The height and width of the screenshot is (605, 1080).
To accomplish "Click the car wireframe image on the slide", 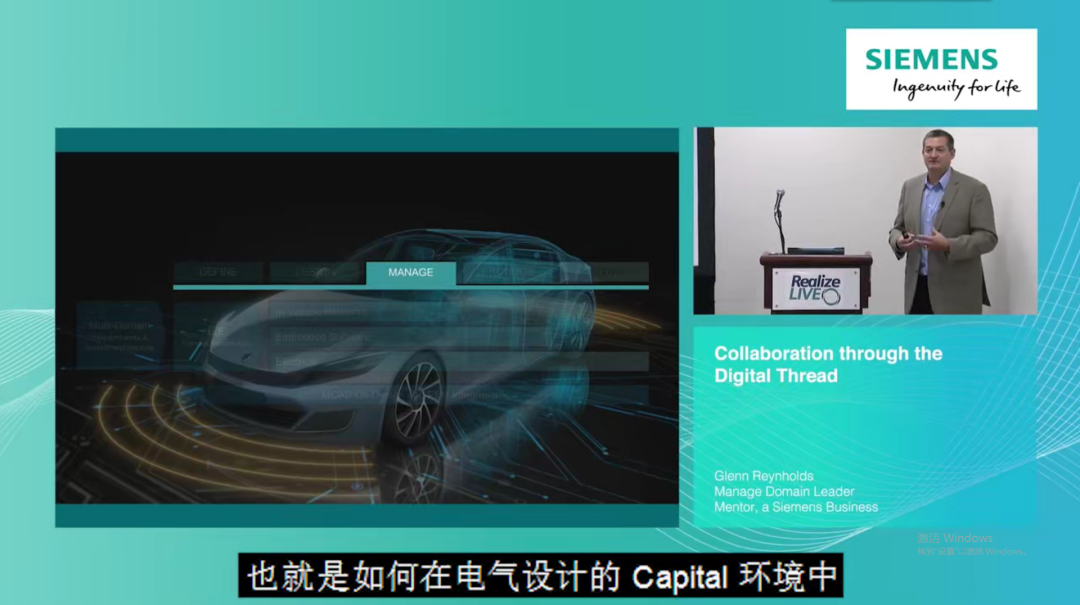I will point(399,338).
